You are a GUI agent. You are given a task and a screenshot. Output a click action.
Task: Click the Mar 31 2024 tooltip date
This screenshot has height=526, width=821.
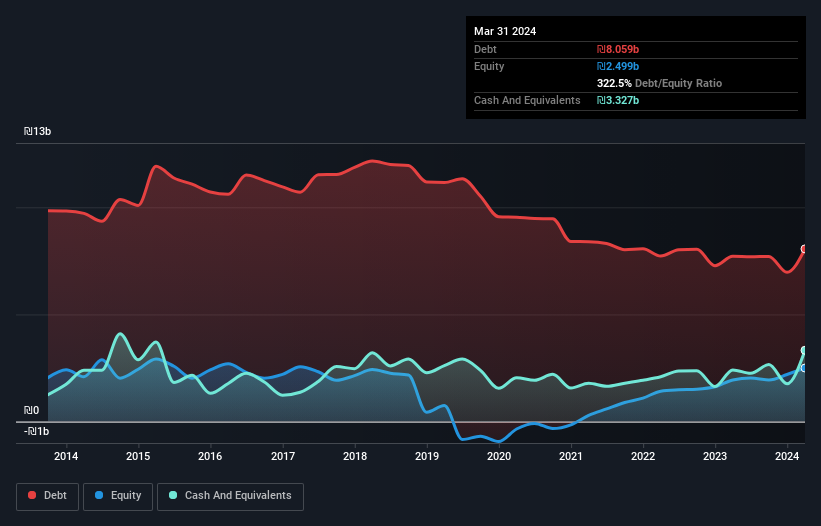click(x=505, y=31)
